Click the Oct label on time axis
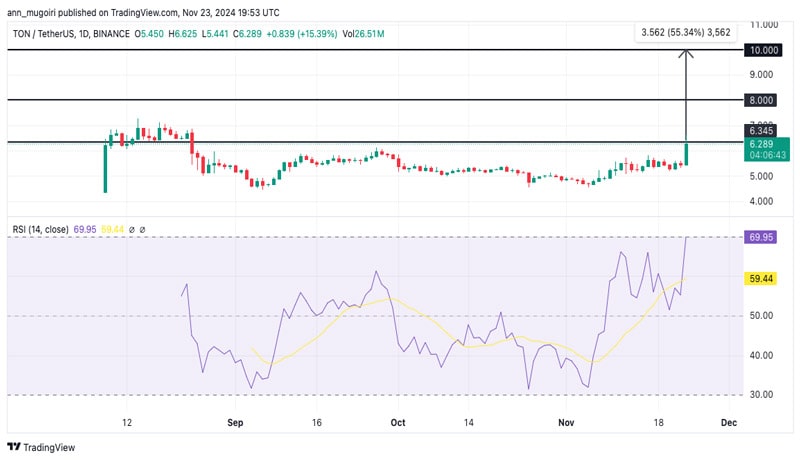The image size is (800, 460). 398,422
